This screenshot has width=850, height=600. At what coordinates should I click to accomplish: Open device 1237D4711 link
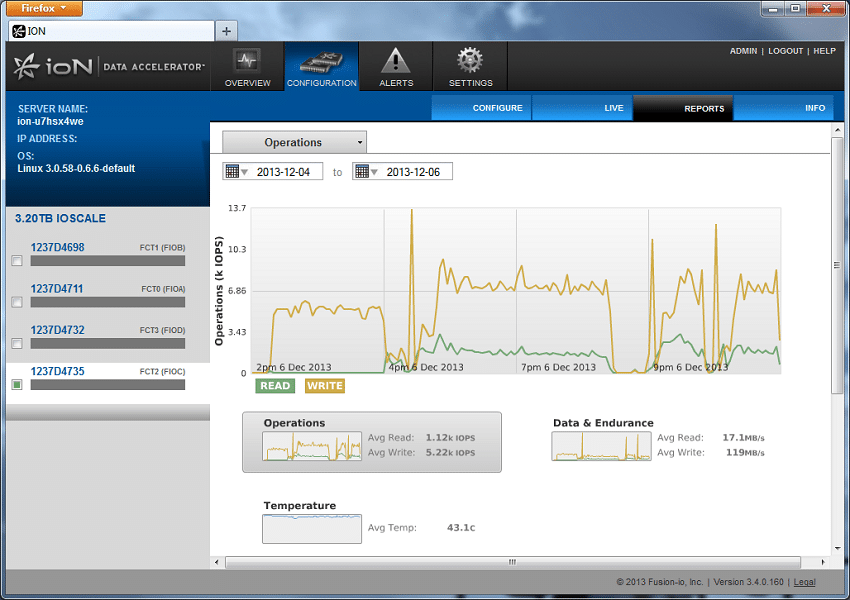[57, 288]
